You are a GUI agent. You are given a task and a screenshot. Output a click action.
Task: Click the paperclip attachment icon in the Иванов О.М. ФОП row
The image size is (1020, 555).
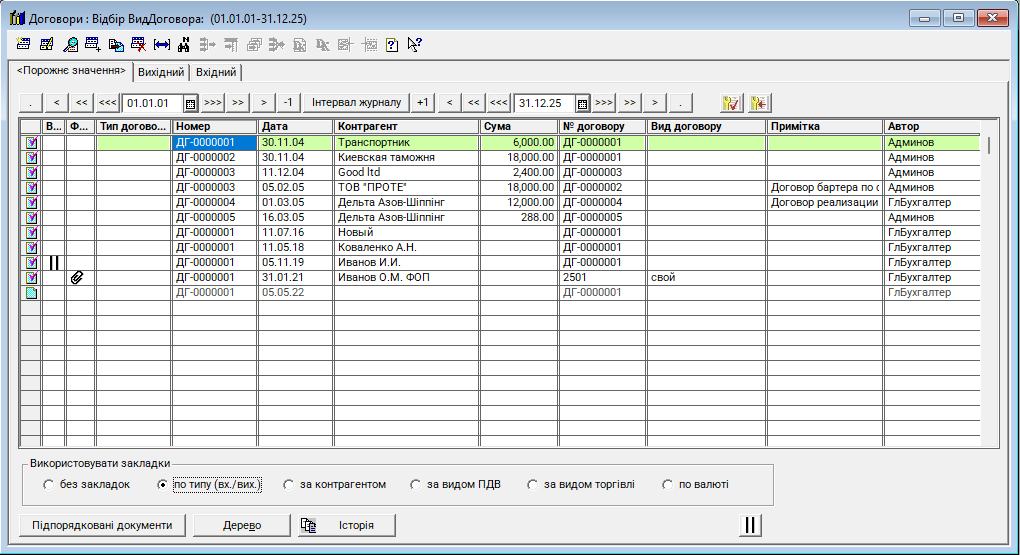point(77,278)
